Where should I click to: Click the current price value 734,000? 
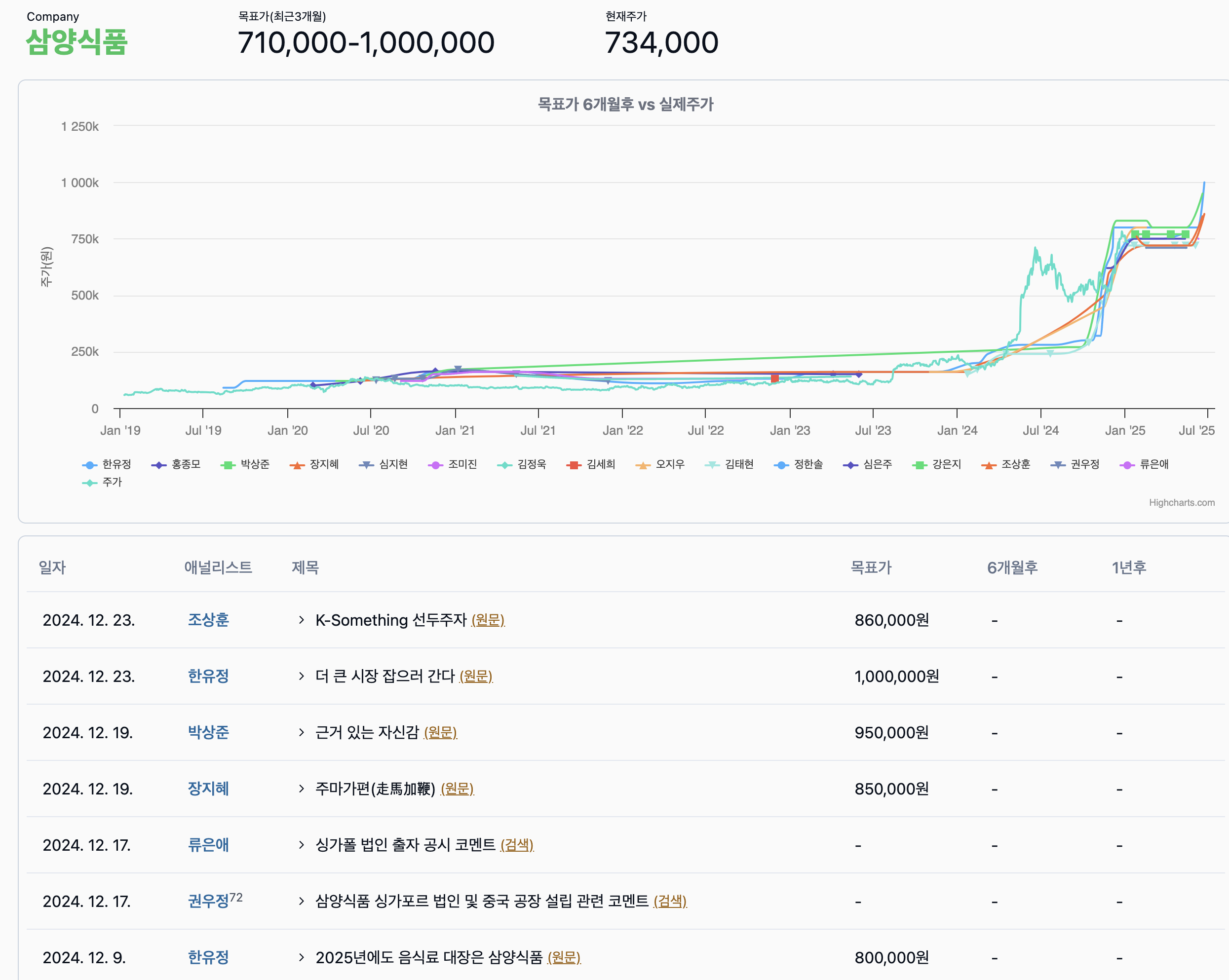pyautogui.click(x=661, y=43)
